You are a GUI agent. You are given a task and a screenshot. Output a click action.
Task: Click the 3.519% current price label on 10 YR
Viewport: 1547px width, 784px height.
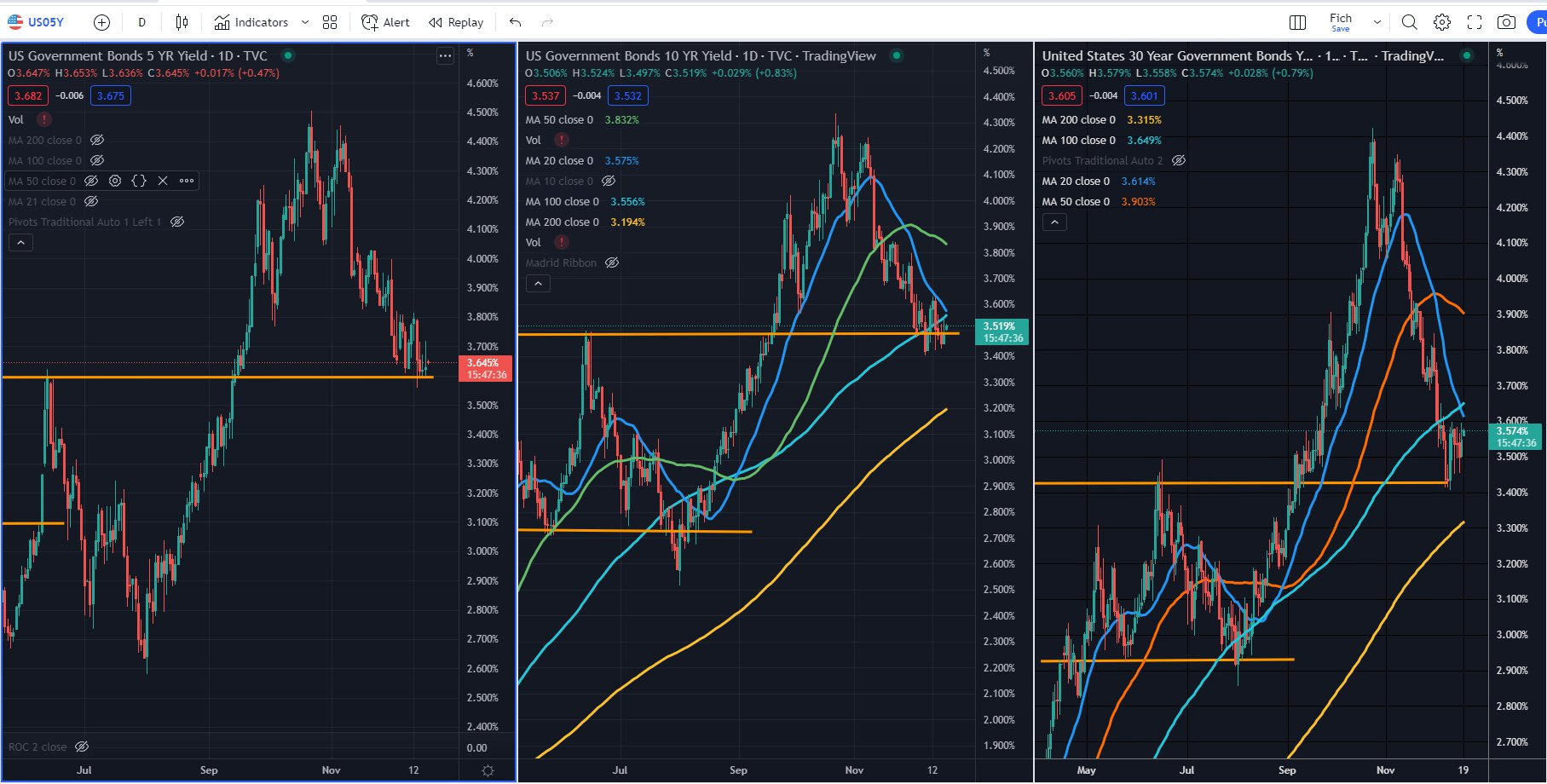click(1003, 332)
